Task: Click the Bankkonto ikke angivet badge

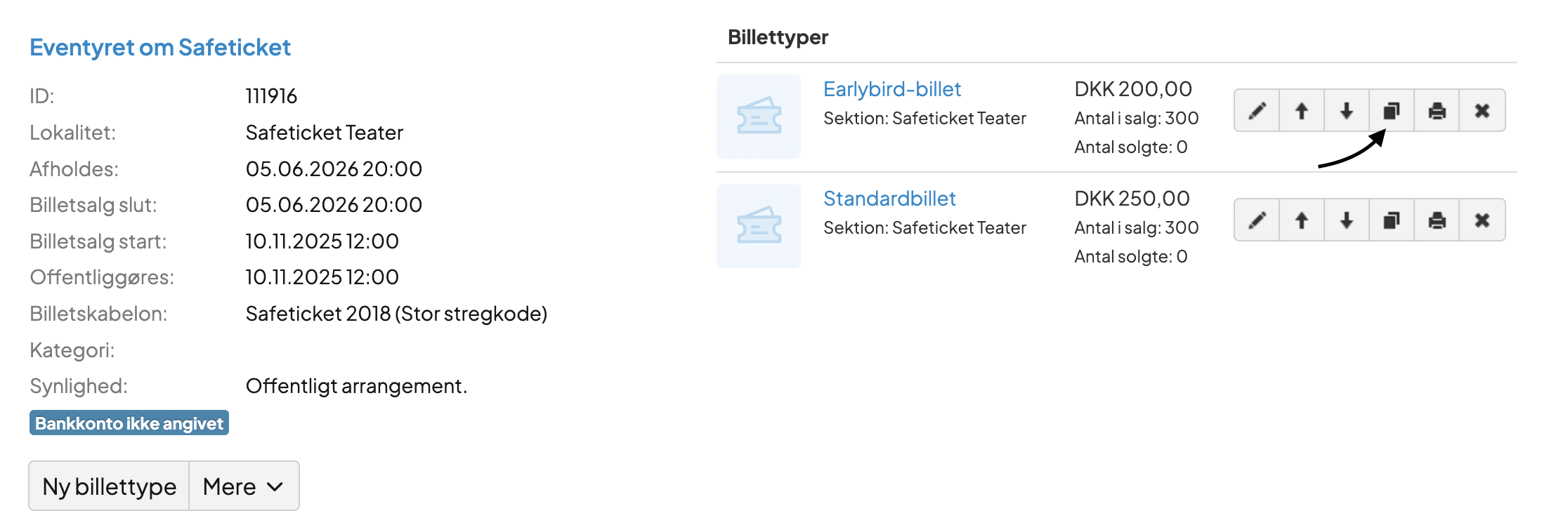Action: (x=129, y=423)
